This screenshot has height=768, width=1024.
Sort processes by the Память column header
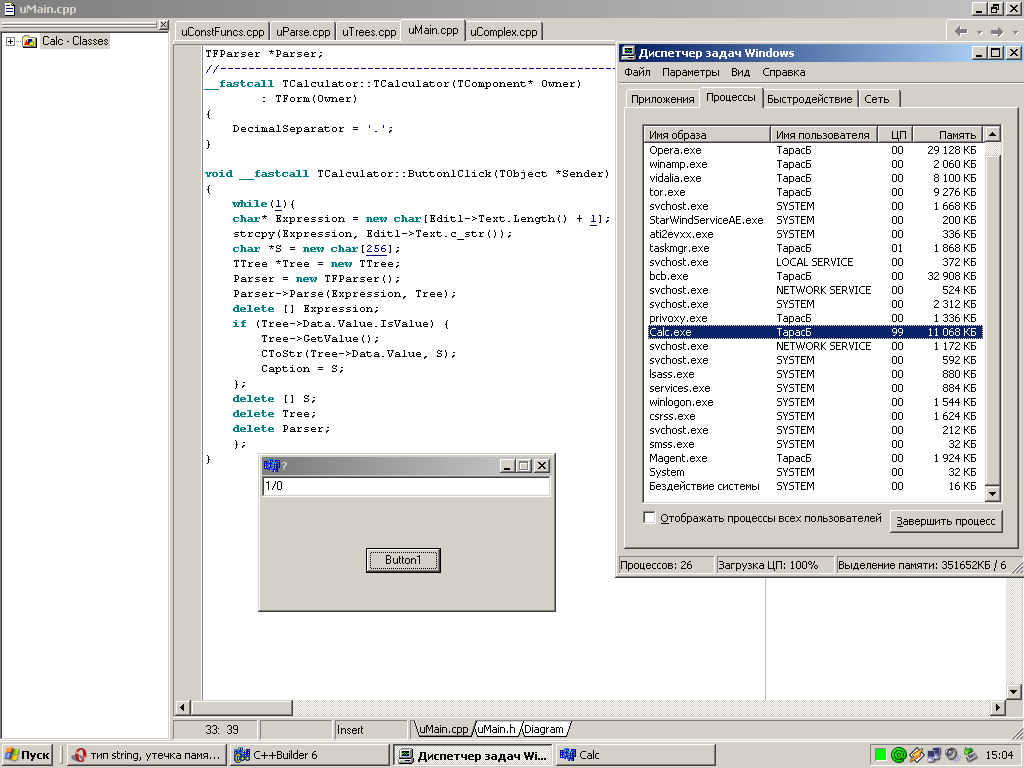947,135
